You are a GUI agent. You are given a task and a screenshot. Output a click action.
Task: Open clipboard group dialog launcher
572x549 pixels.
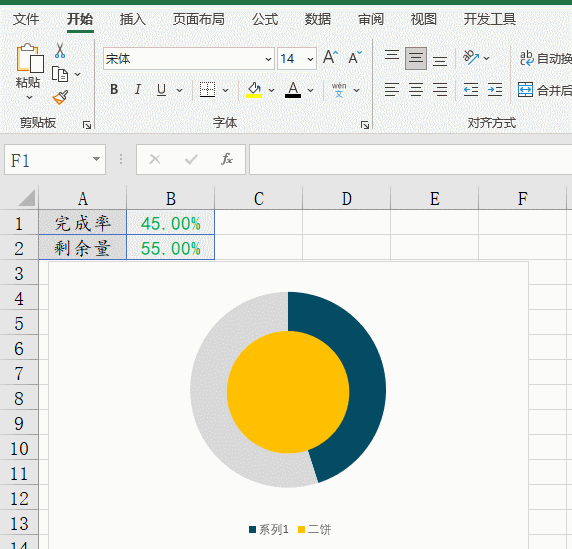pos(87,125)
